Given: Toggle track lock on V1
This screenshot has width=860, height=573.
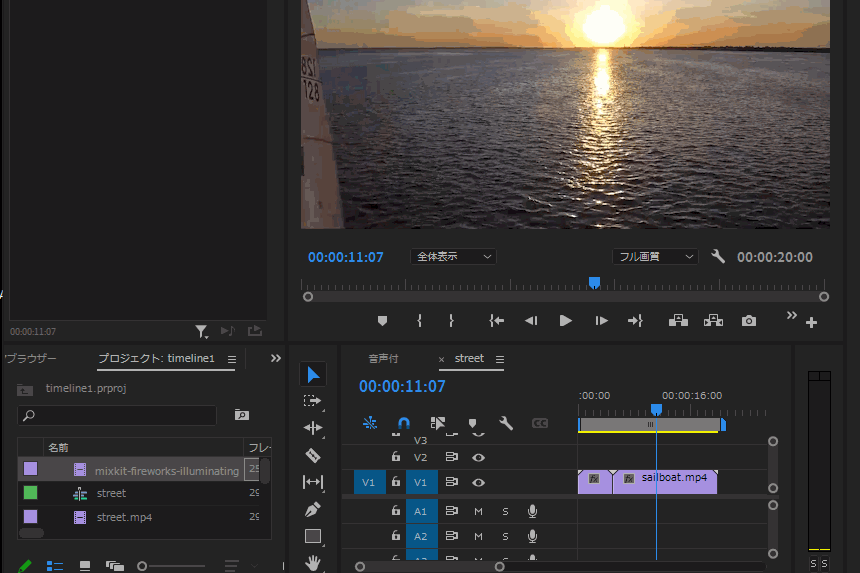Looking at the screenshot, I should pyautogui.click(x=395, y=481).
